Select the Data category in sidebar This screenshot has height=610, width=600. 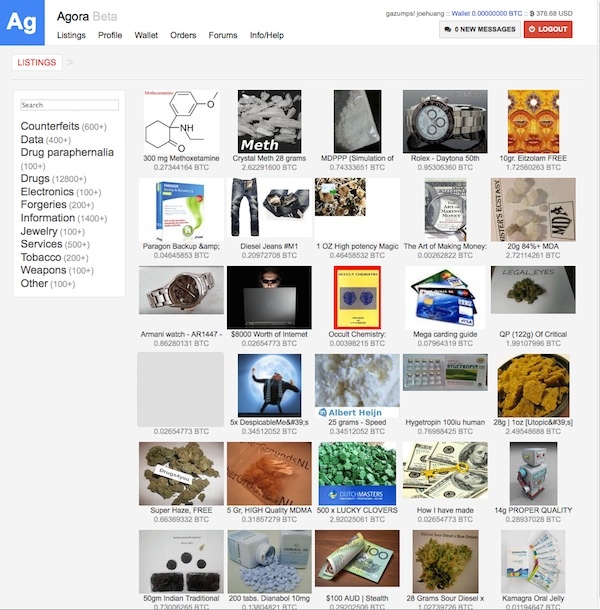[32, 140]
